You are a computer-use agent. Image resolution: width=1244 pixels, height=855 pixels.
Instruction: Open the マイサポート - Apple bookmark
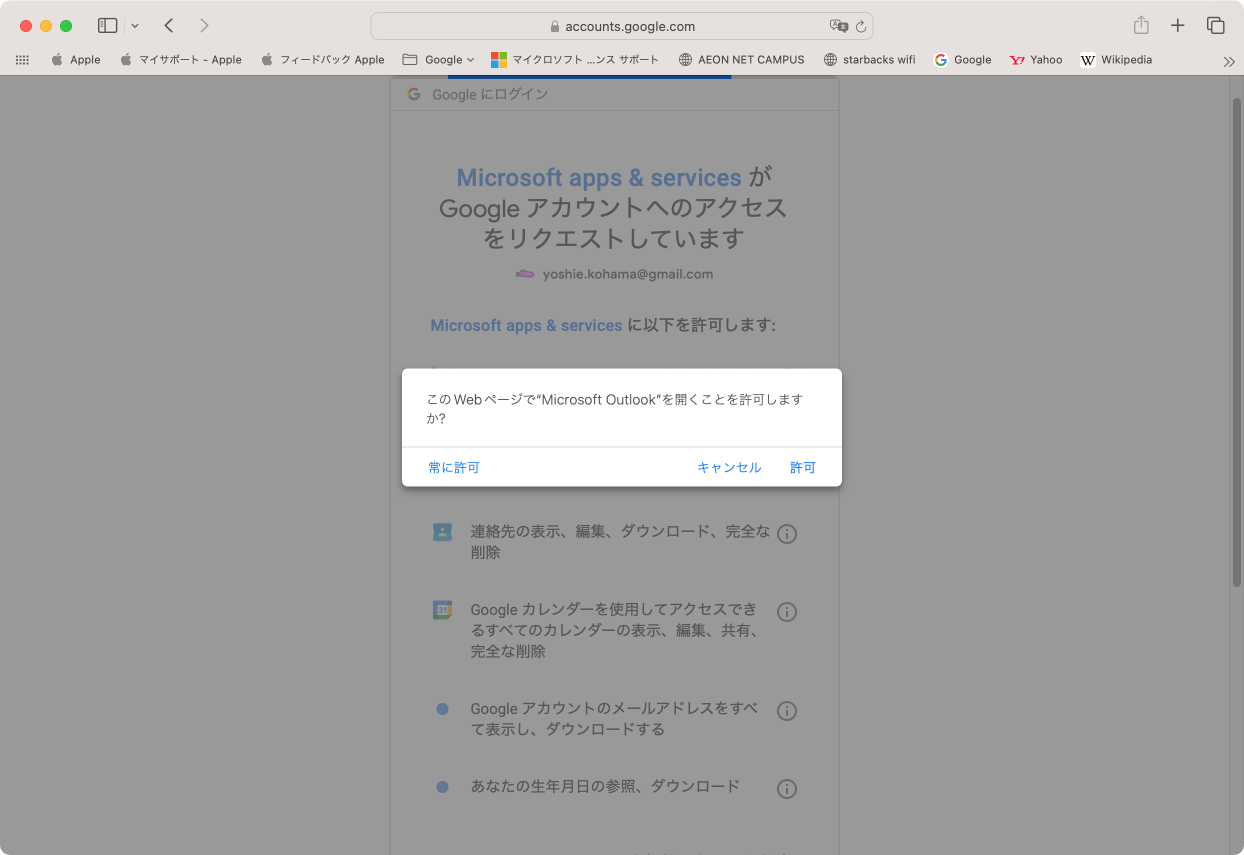click(x=181, y=60)
